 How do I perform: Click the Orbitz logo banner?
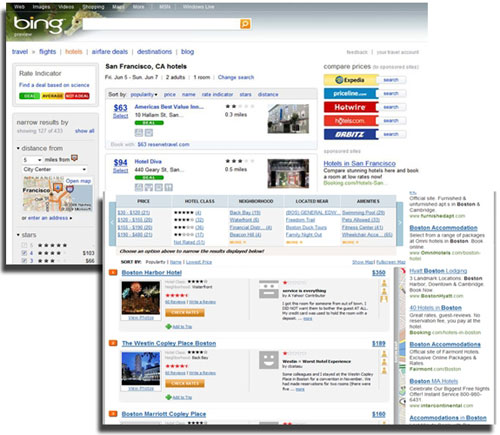click(x=351, y=134)
